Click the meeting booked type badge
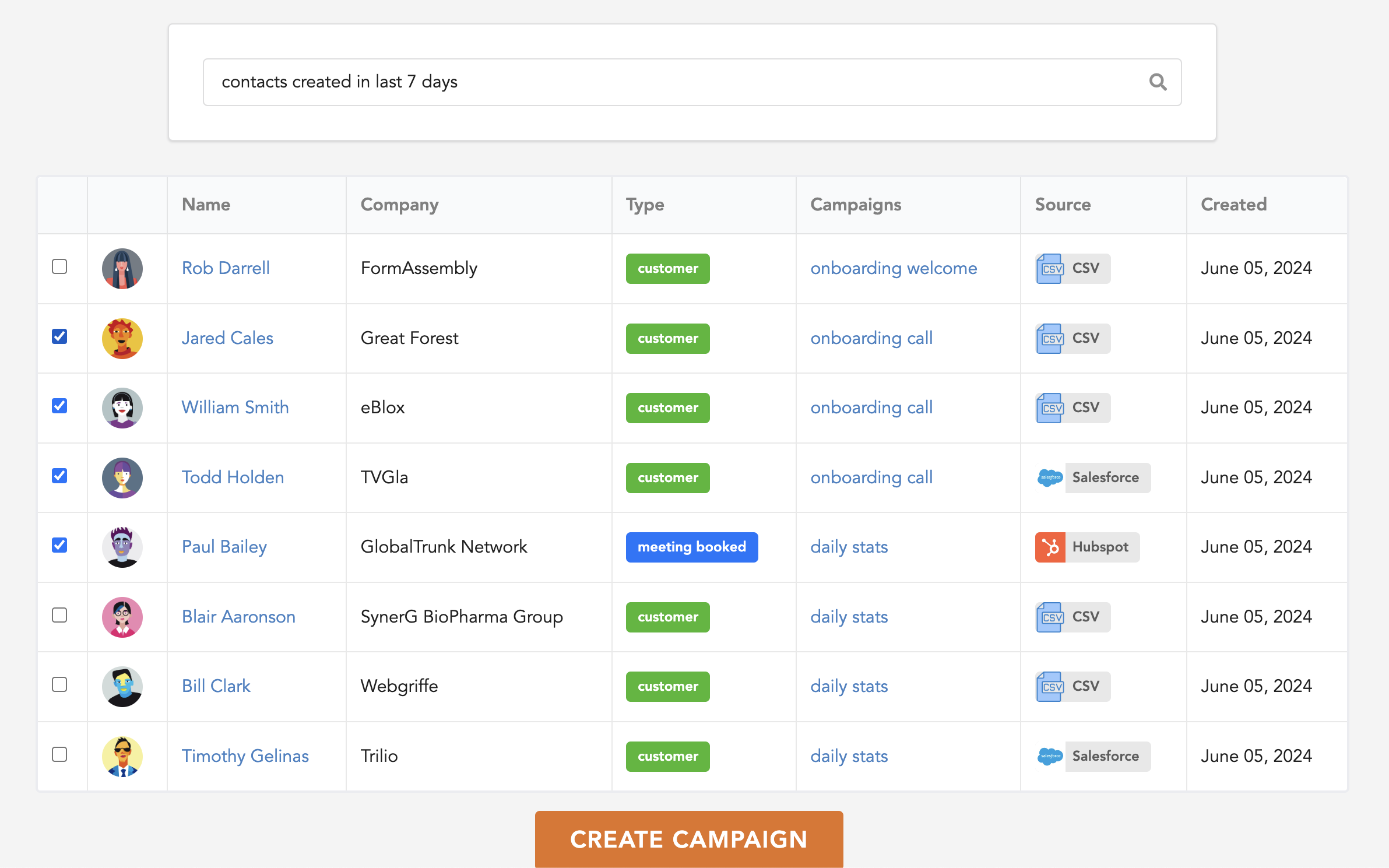The height and width of the screenshot is (868, 1389). (x=691, y=547)
